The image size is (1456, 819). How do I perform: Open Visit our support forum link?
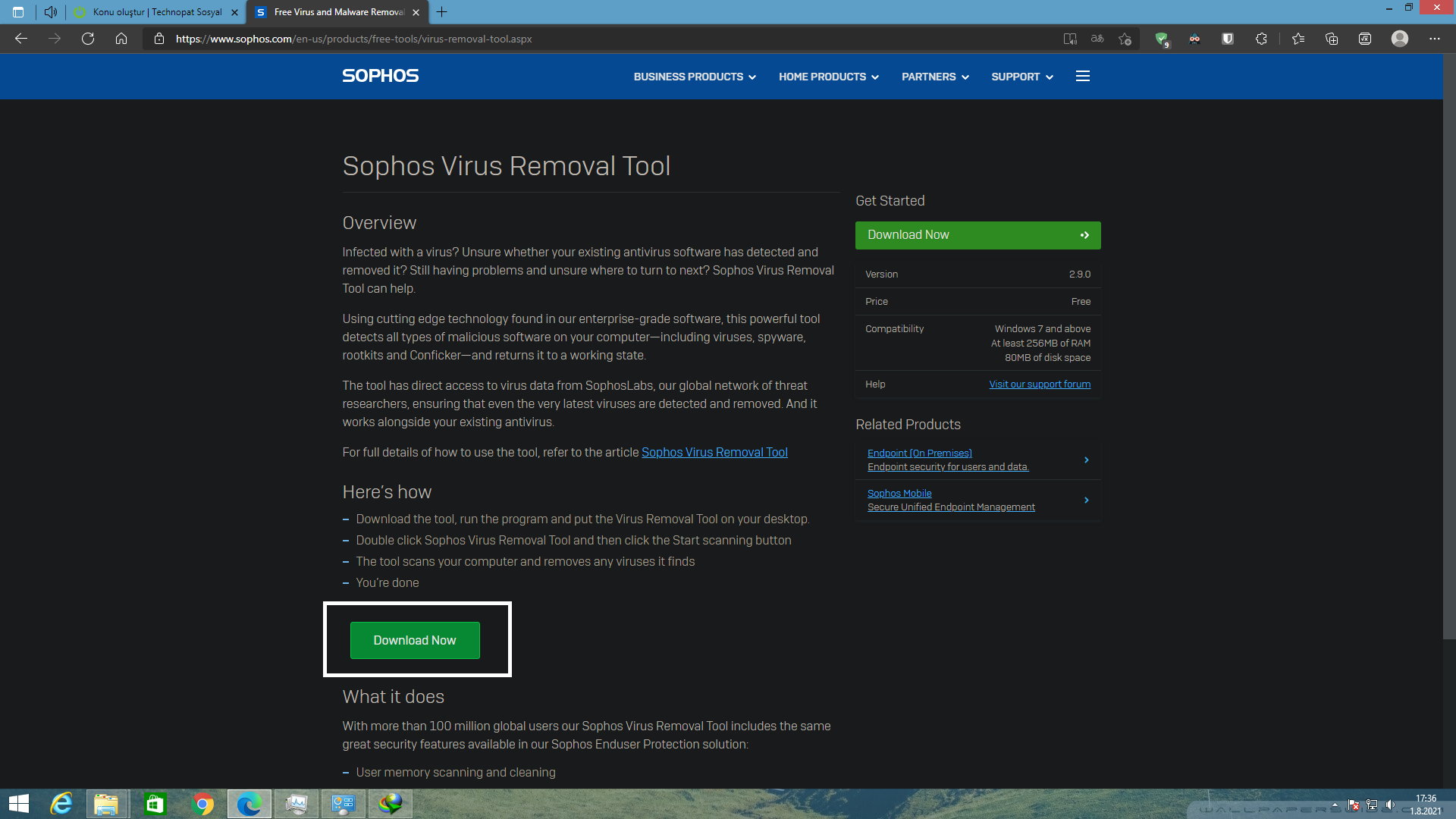(1040, 384)
